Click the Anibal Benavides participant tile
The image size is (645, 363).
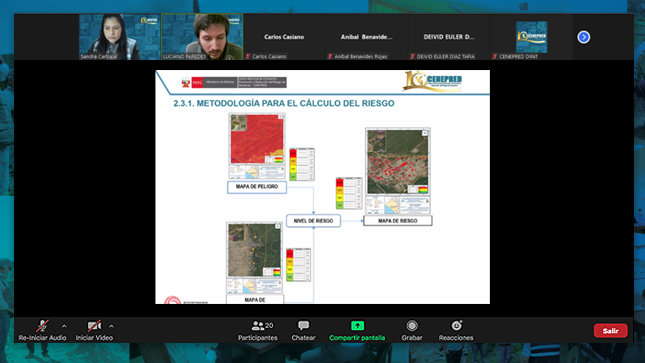click(367, 37)
